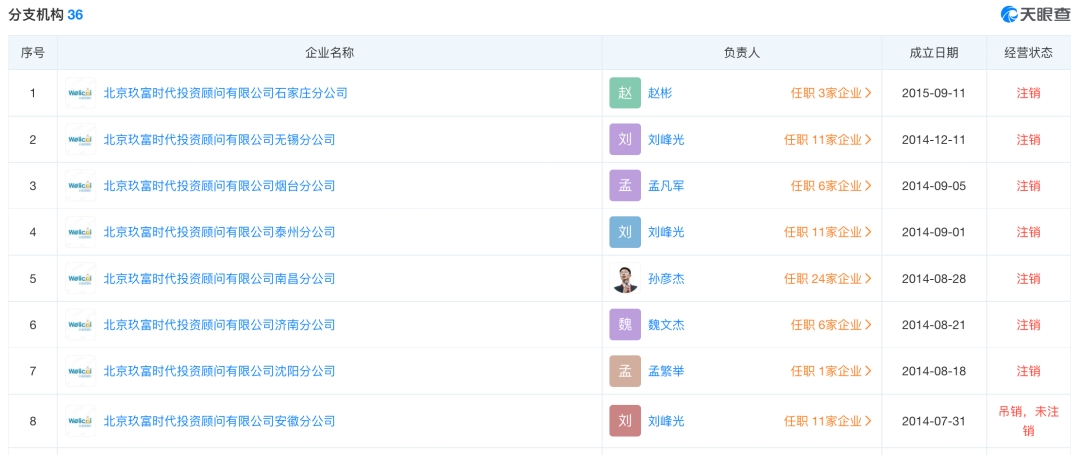This screenshot has height=455, width=1080.
Task: Open the 烟台分公司 company link
Action: [219, 185]
